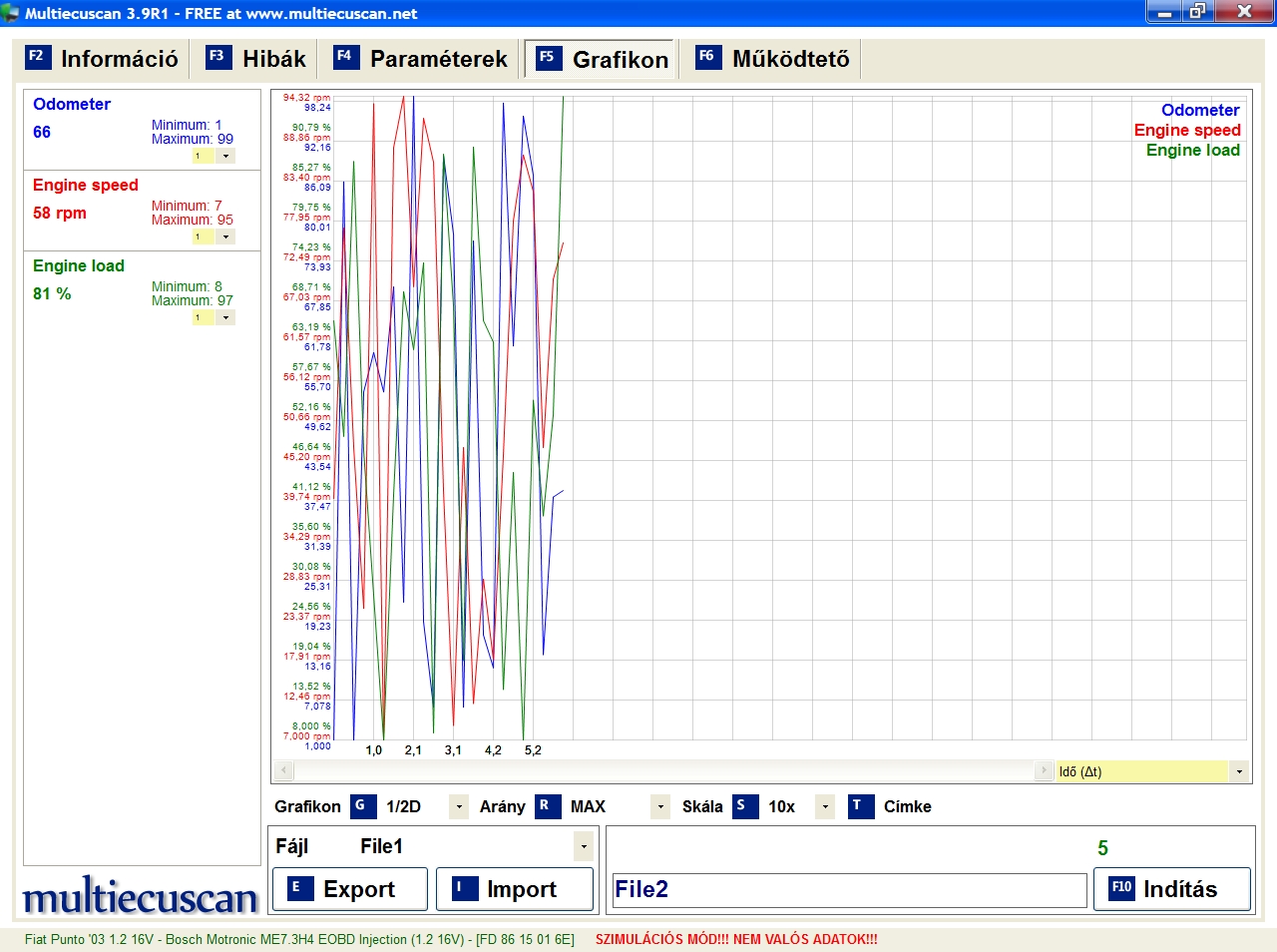This screenshot has height=952, width=1277.
Task: Start recording with the Indítás button
Action: pyautogui.click(x=1172, y=888)
